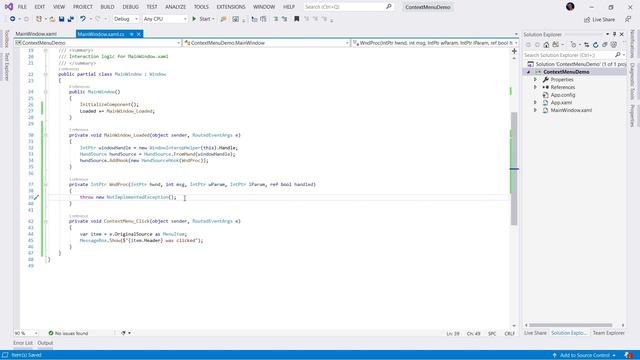The height and width of the screenshot is (360, 640).
Task: Click the No issues found indicator
Action: [x=68, y=333]
